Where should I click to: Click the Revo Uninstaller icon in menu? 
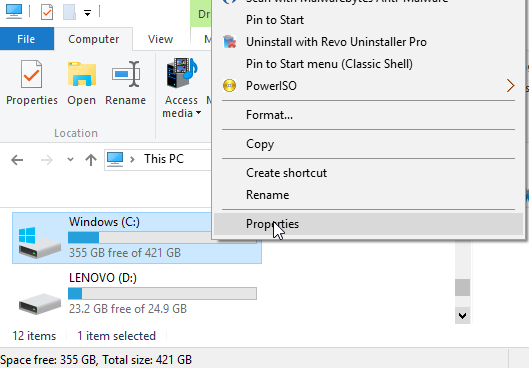coord(229,42)
